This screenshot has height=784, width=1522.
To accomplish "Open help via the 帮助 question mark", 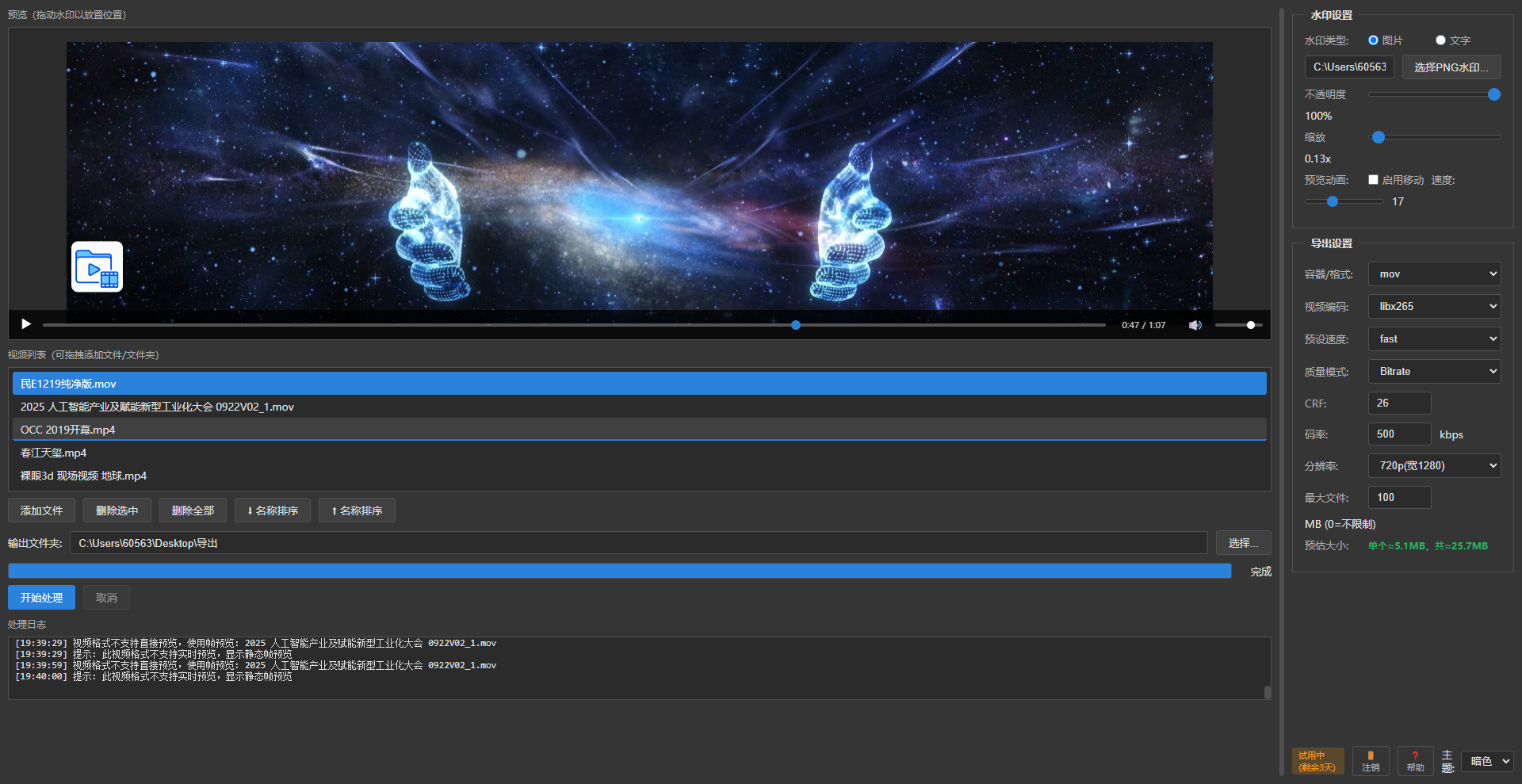I will pos(1415,761).
